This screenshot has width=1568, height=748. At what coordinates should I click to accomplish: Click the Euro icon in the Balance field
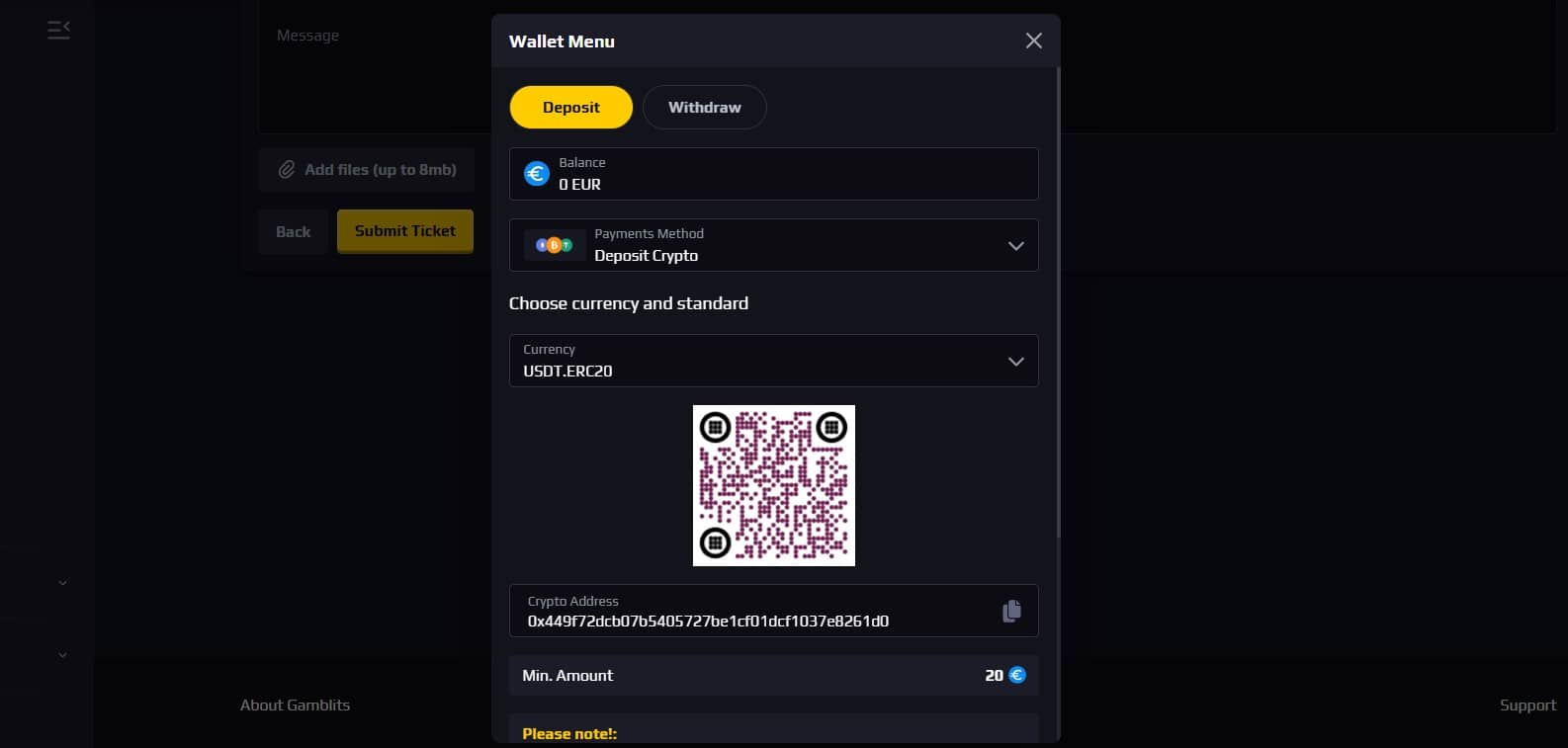pos(536,174)
